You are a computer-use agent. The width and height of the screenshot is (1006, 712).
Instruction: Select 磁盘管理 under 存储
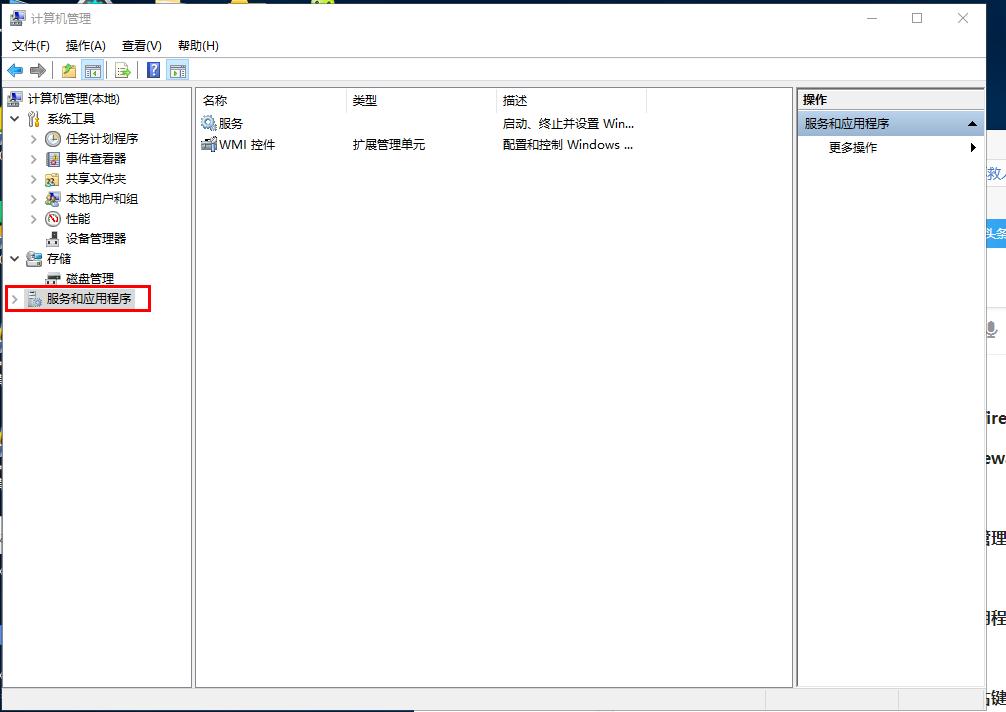pyautogui.click(x=89, y=278)
